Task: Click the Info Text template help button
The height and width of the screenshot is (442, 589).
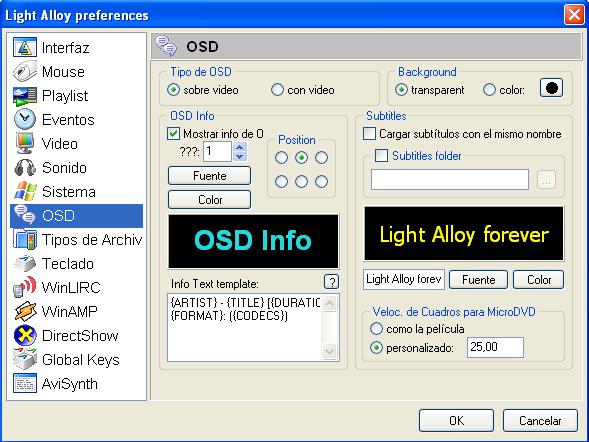Action: [331, 282]
